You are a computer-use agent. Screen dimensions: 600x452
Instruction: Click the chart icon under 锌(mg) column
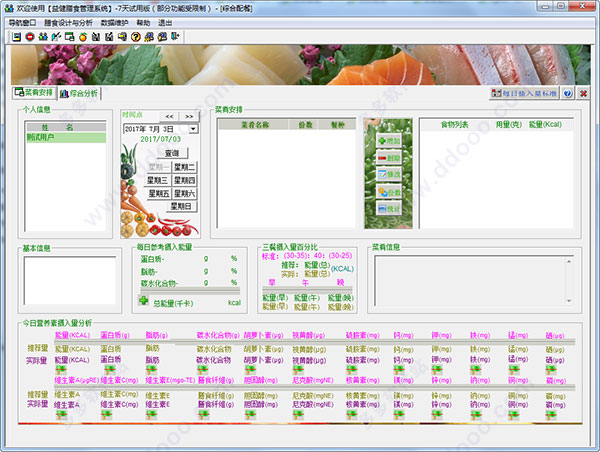[437, 415]
